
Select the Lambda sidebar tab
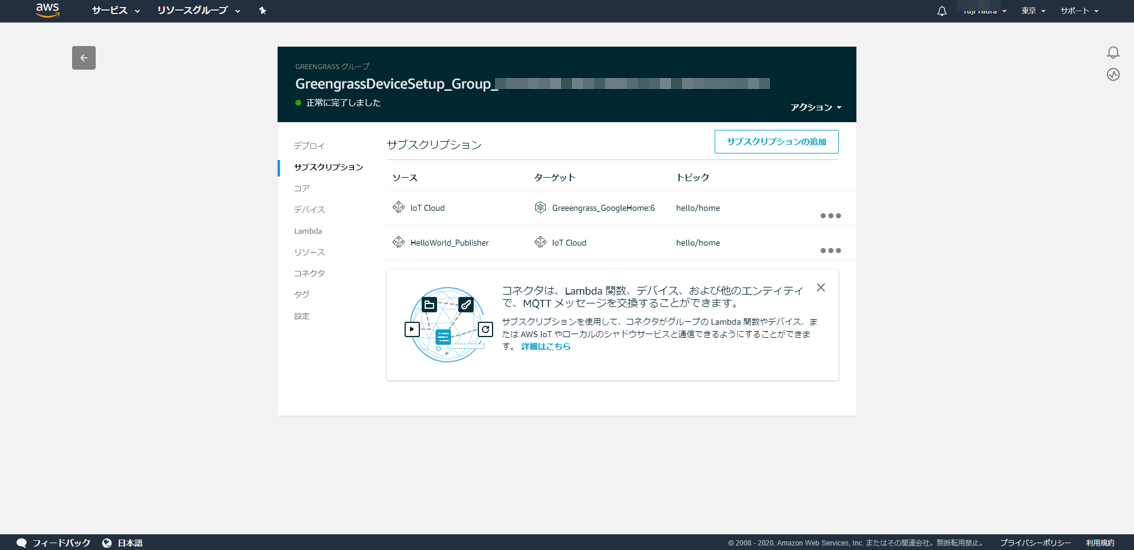pos(307,231)
